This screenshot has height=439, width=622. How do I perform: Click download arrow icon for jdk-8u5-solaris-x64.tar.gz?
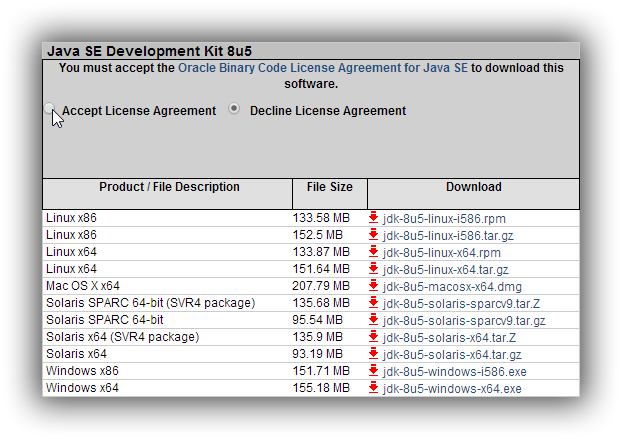tap(373, 354)
